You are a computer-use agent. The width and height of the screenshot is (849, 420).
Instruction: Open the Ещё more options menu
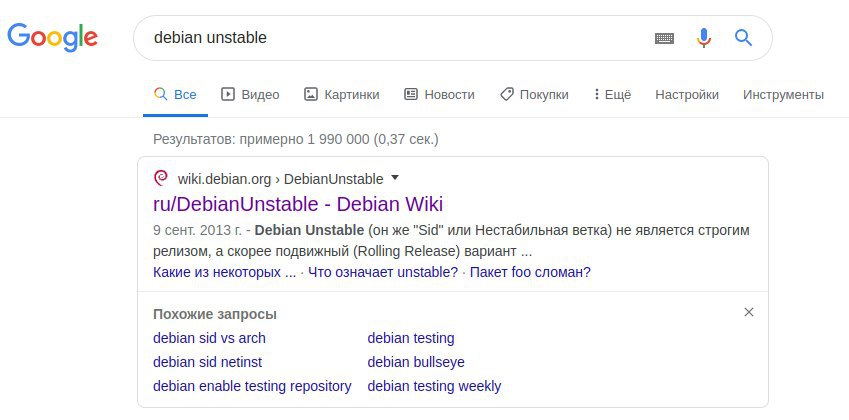(612, 95)
